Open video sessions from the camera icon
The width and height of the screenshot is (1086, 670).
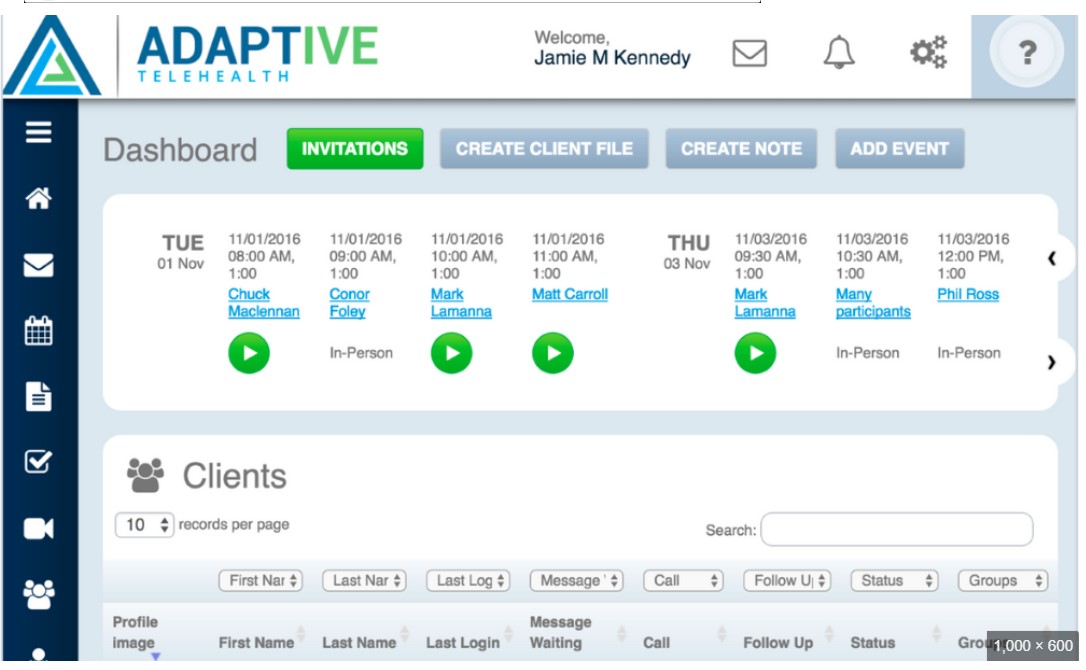(x=38, y=529)
